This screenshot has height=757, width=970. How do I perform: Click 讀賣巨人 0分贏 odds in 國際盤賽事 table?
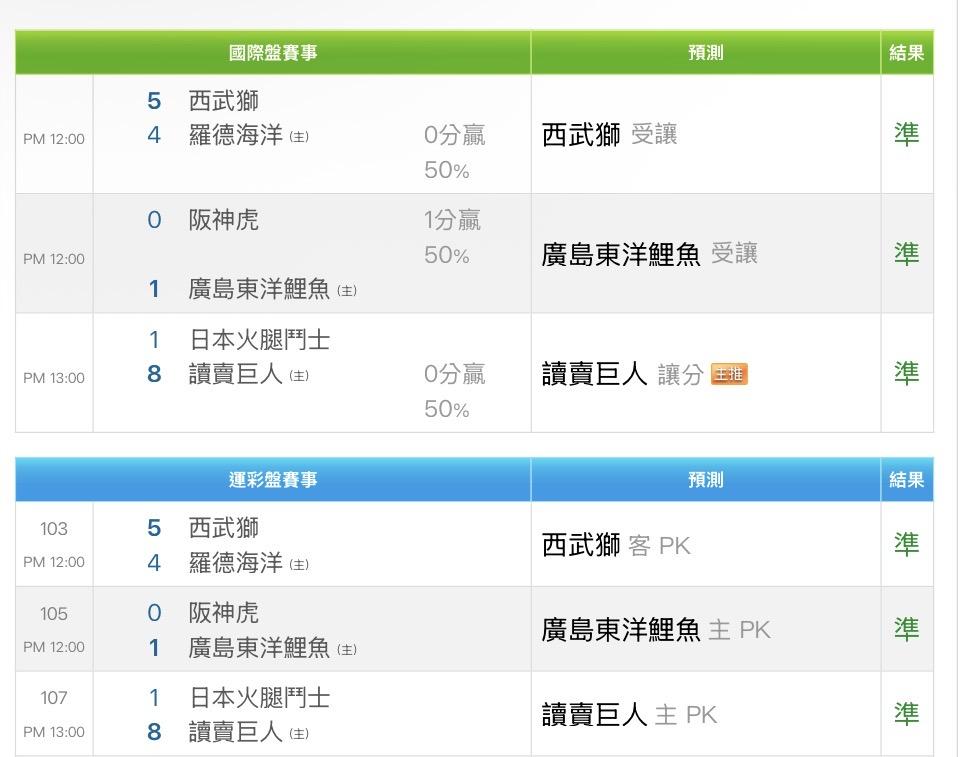coord(454,375)
